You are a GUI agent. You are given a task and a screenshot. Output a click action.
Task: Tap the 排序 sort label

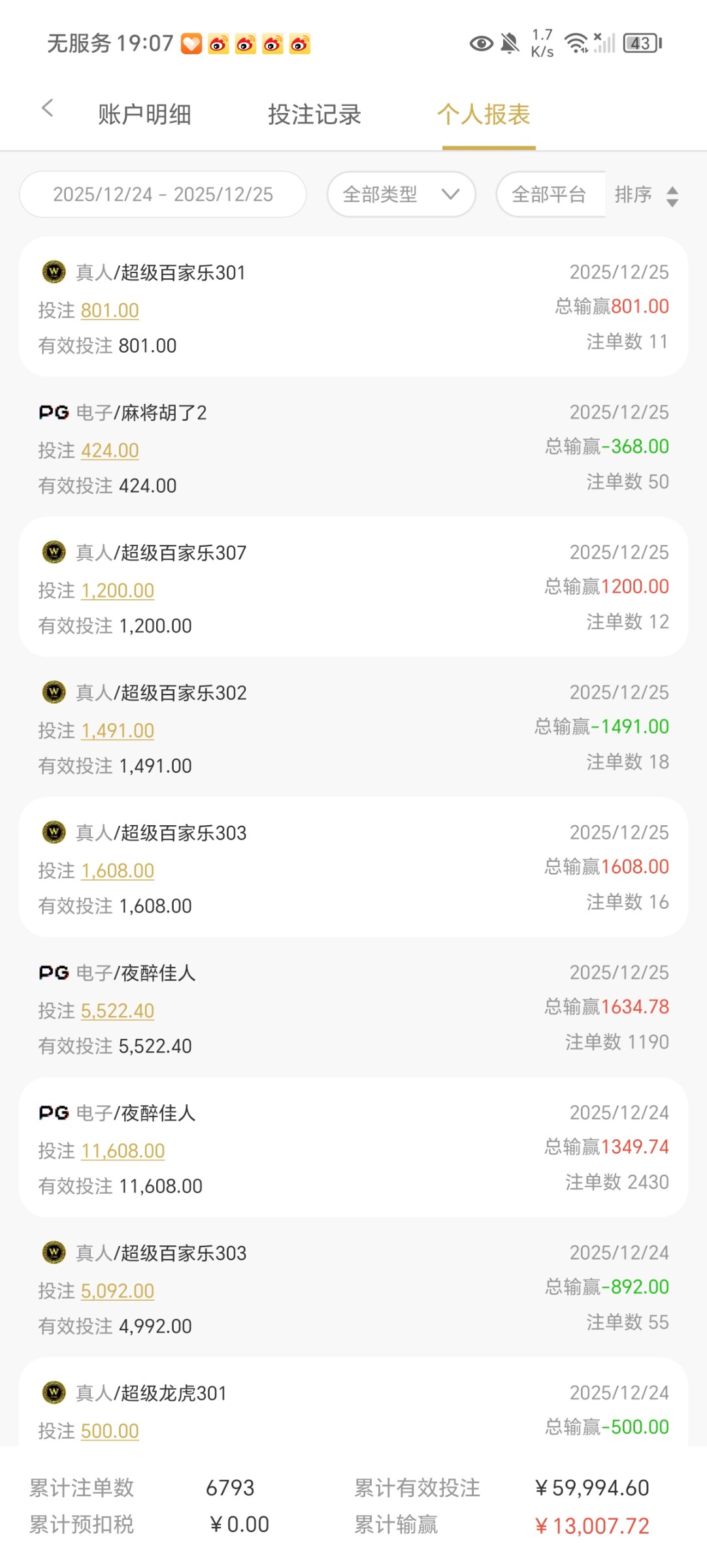click(x=633, y=195)
